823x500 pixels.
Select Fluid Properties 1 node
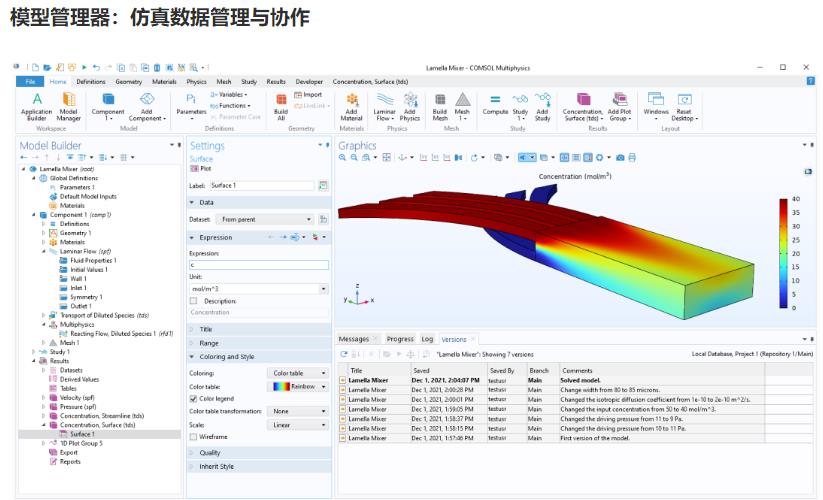(x=88, y=260)
